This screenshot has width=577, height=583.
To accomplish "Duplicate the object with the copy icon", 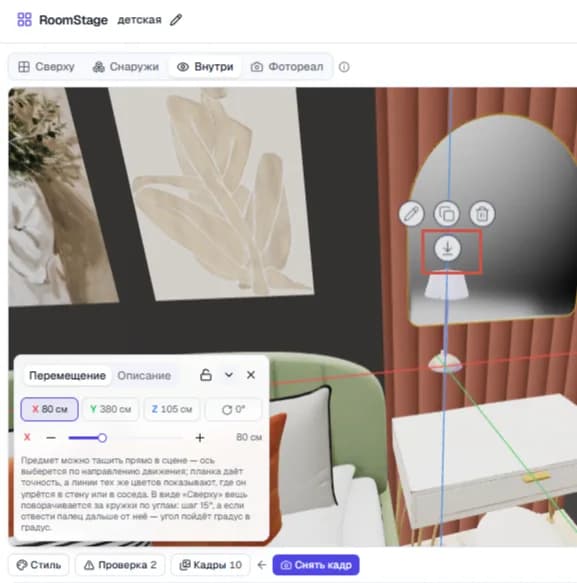I will tap(447, 214).
